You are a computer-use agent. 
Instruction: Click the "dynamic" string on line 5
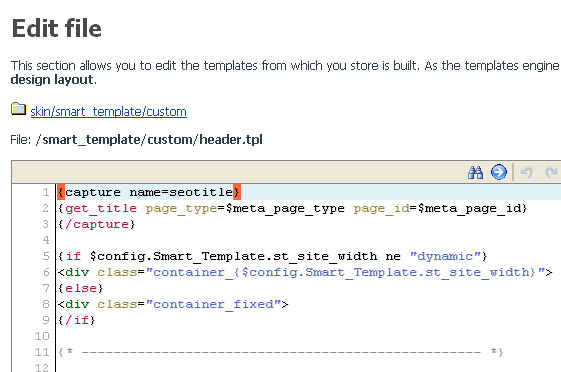point(445,256)
